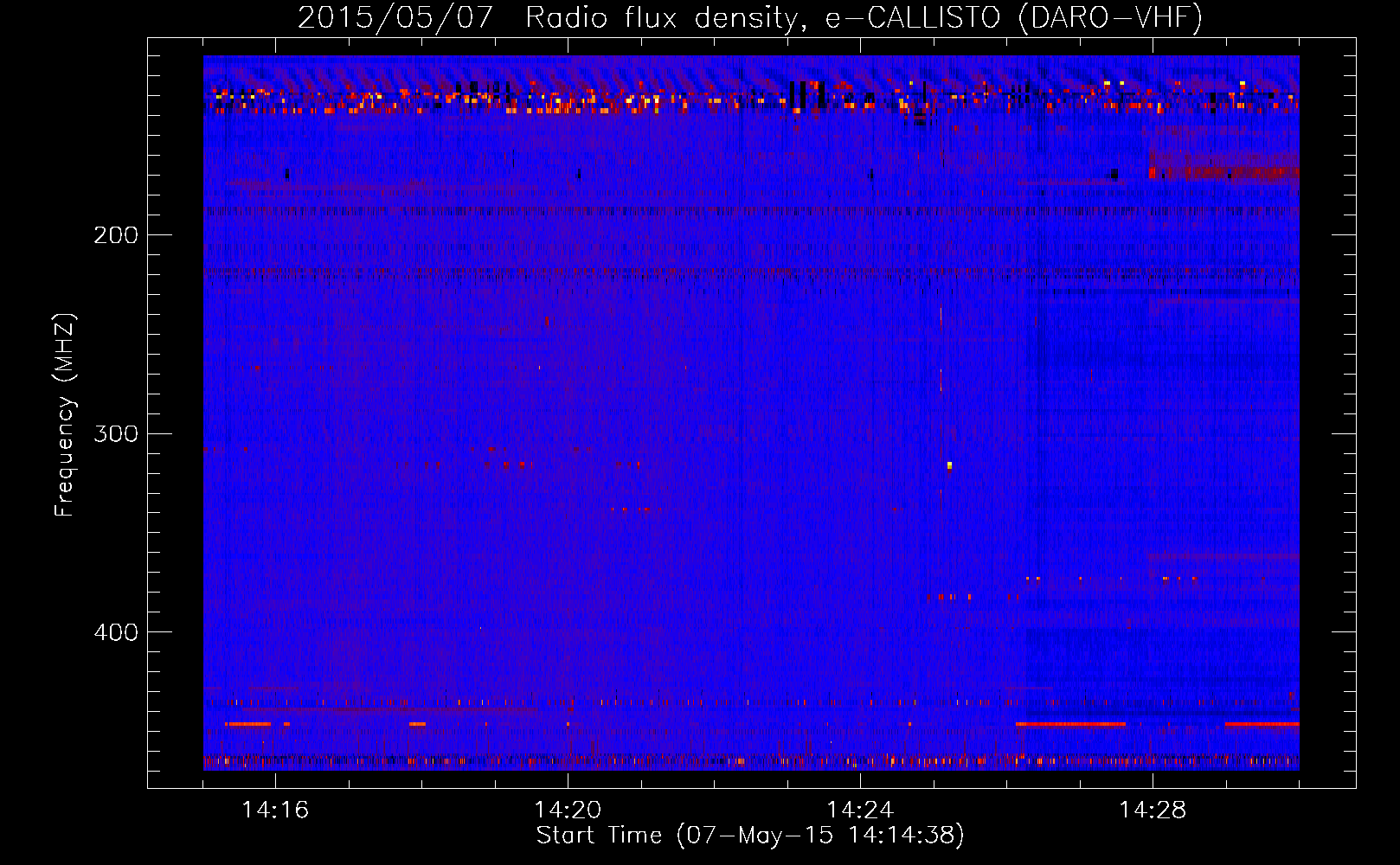Viewport: 1400px width, 865px height.
Task: Click the Start Time axis caption
Action: click(x=750, y=836)
